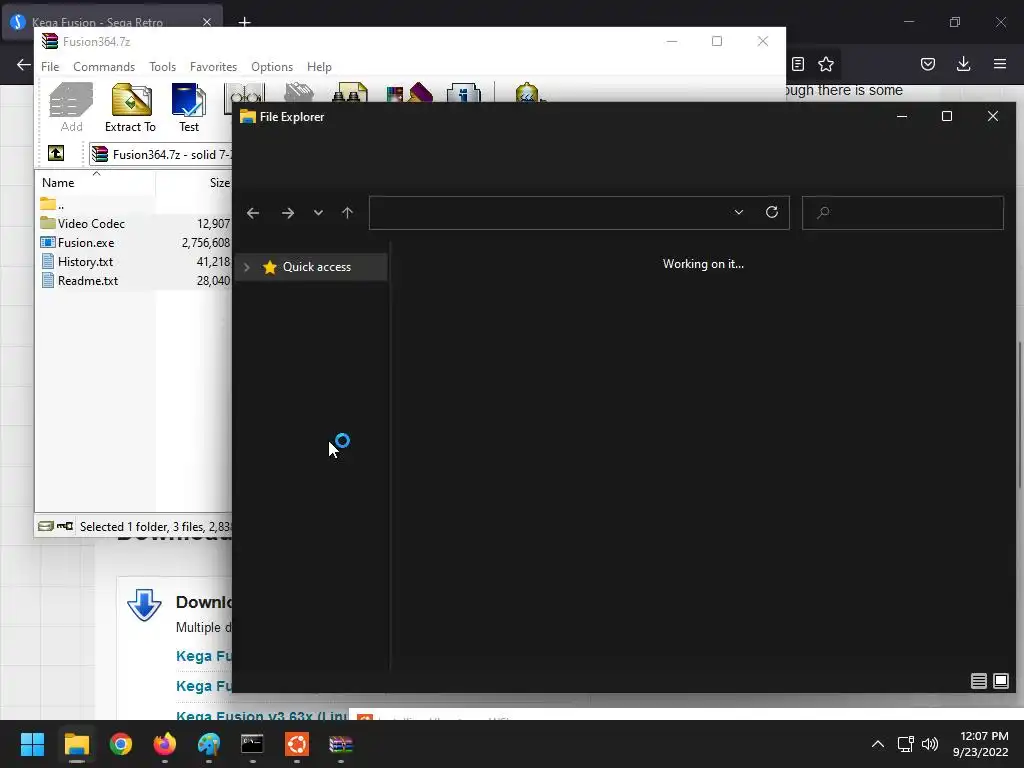
Task: Expand the Quick access tree node
Action: 247,267
